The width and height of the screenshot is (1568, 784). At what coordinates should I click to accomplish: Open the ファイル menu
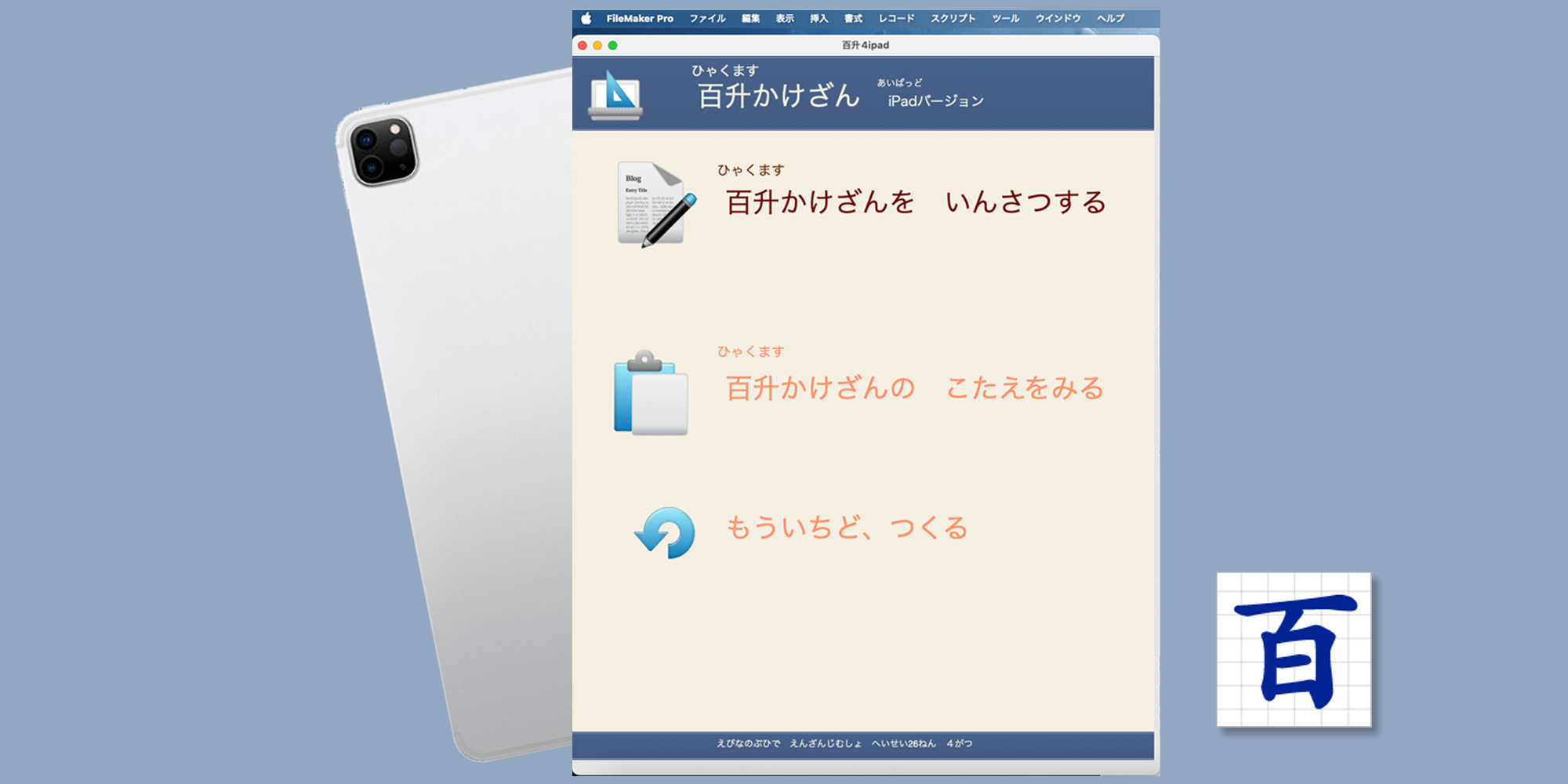[707, 19]
